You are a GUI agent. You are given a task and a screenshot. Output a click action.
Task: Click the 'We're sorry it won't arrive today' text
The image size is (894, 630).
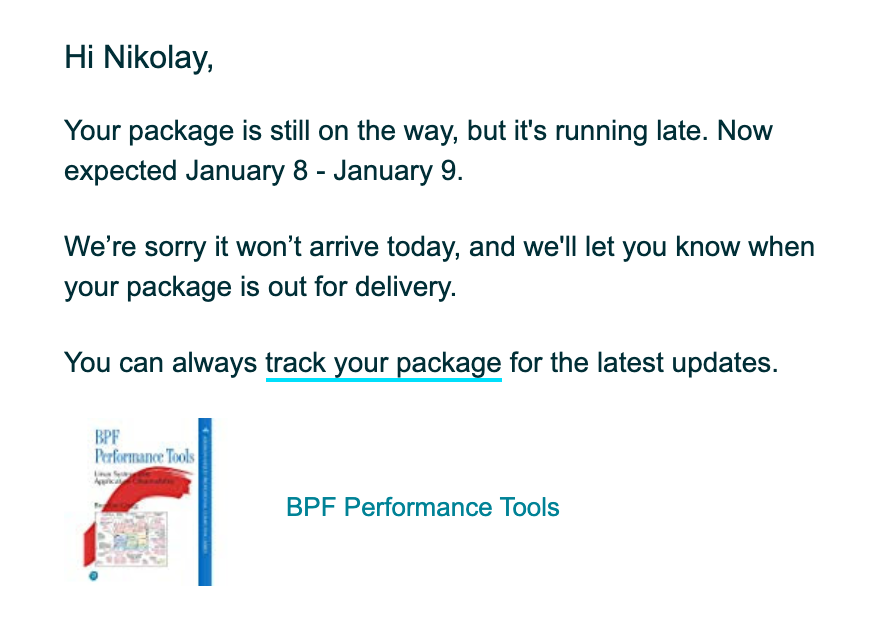tap(262, 247)
